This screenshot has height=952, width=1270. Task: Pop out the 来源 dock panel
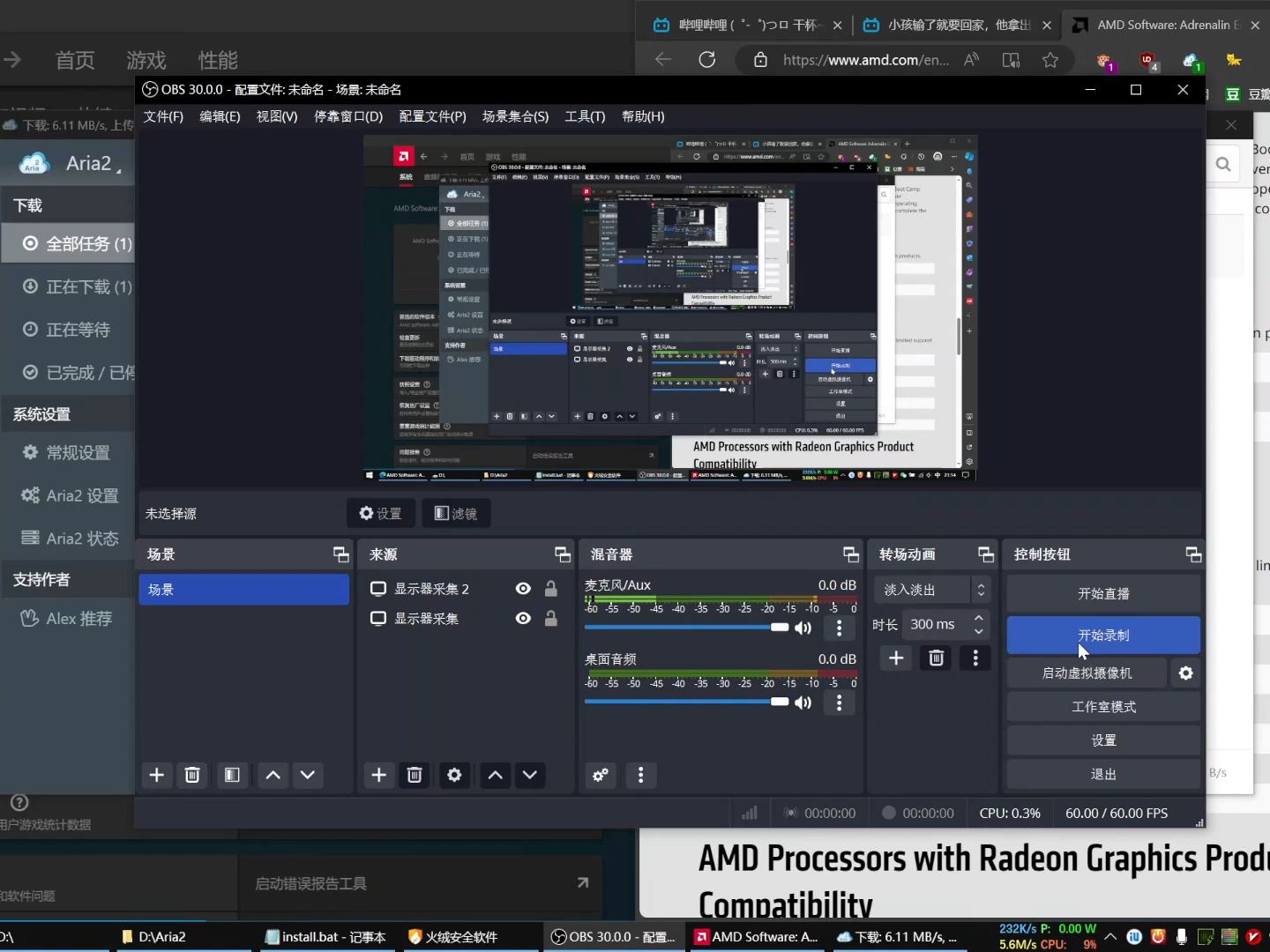pyautogui.click(x=563, y=554)
